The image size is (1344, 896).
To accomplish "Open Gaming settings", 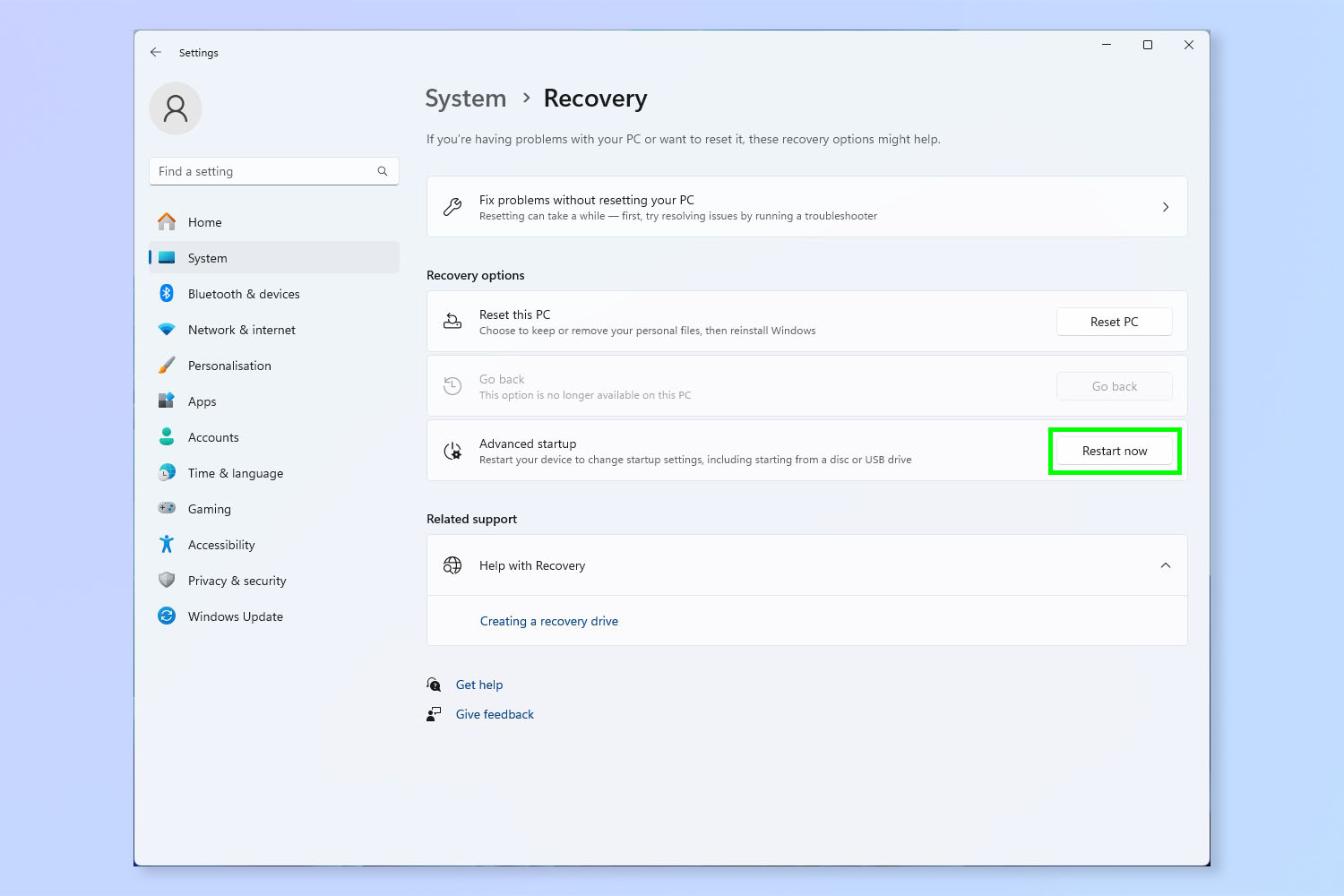I will pos(274,509).
